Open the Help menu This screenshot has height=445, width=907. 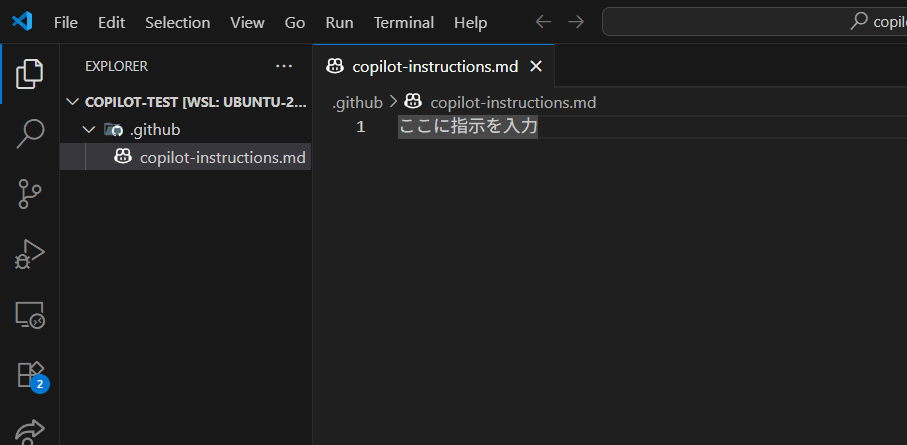(x=471, y=23)
